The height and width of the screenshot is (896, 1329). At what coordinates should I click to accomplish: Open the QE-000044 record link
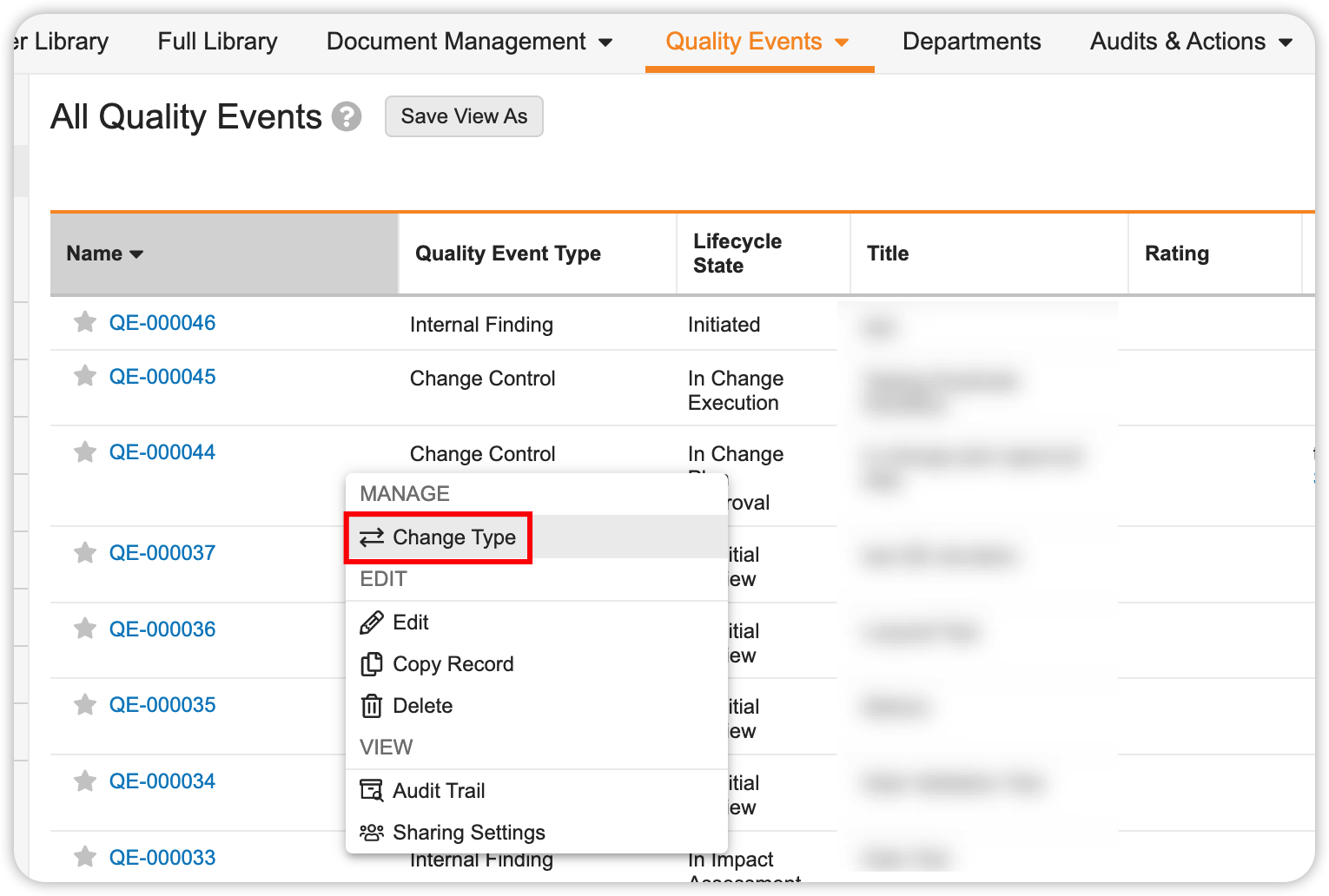162,452
